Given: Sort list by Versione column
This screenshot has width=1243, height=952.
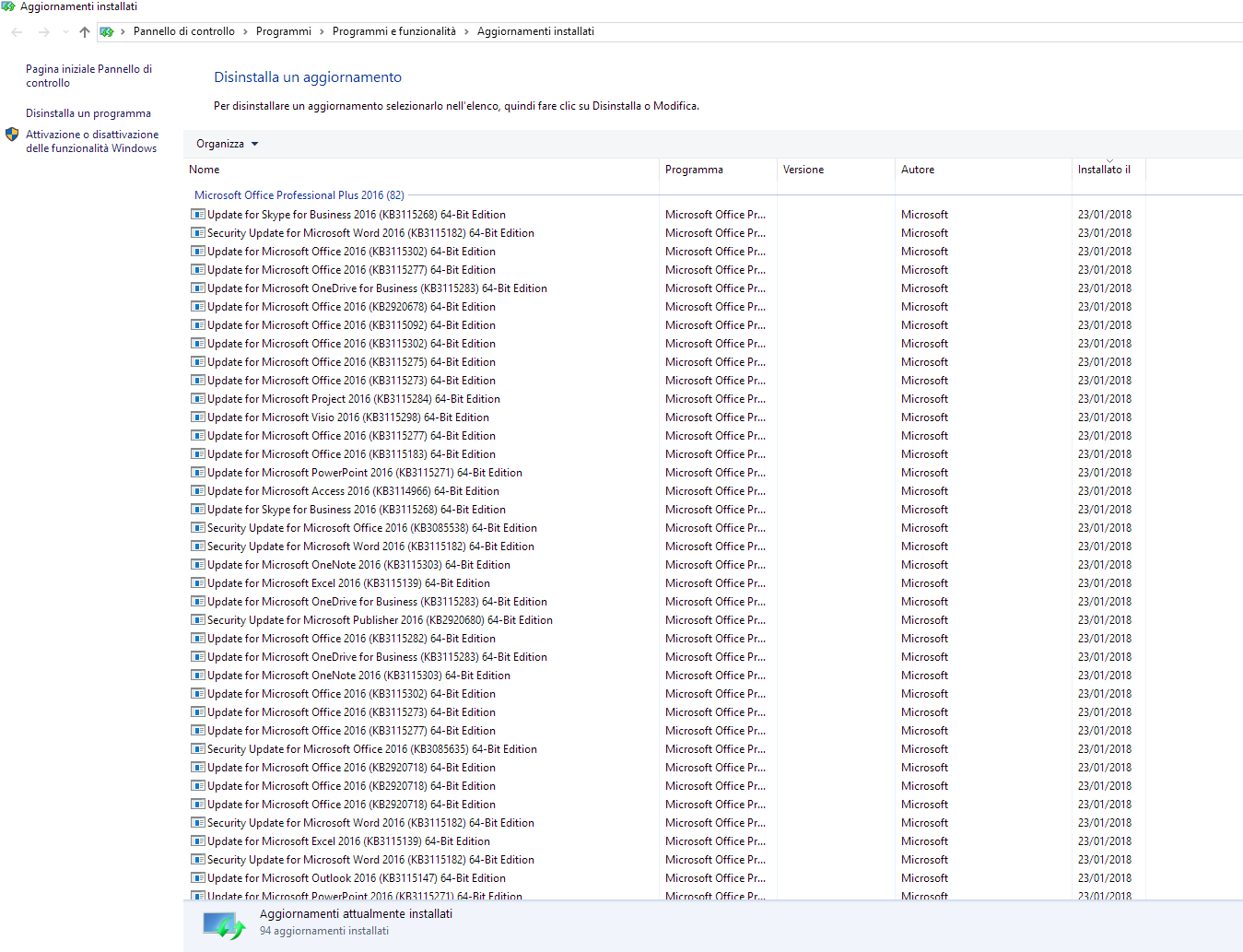Looking at the screenshot, I should tap(836, 170).
